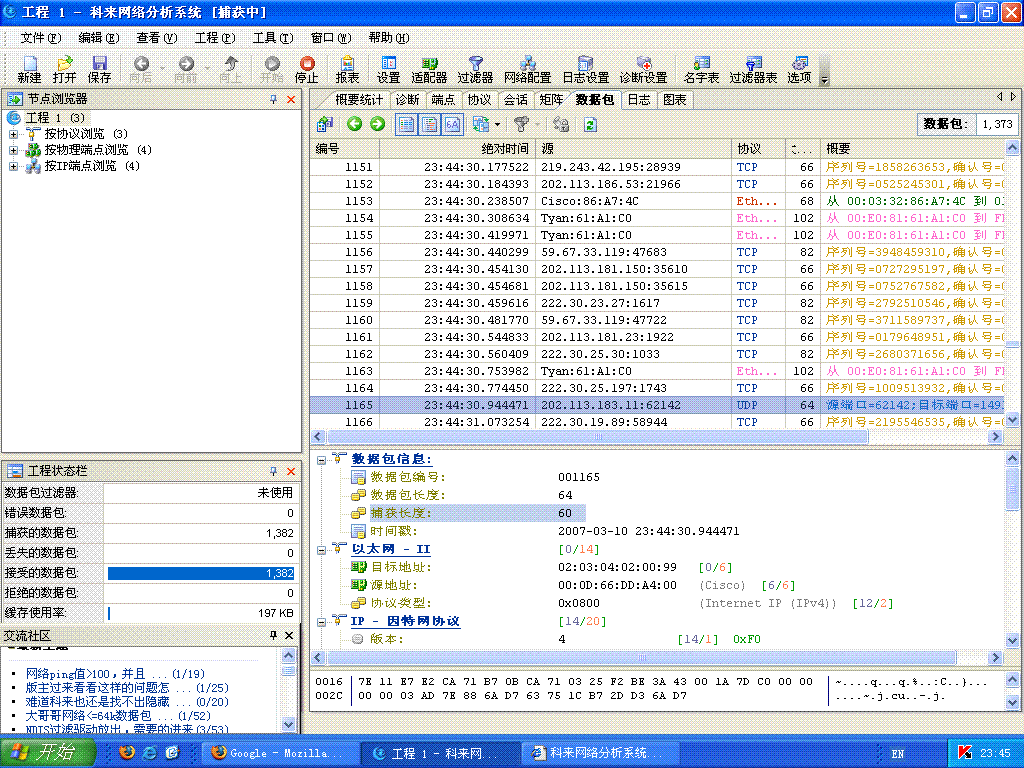Switch to the 矩阵 tab
This screenshot has width=1024, height=768.
pos(551,100)
